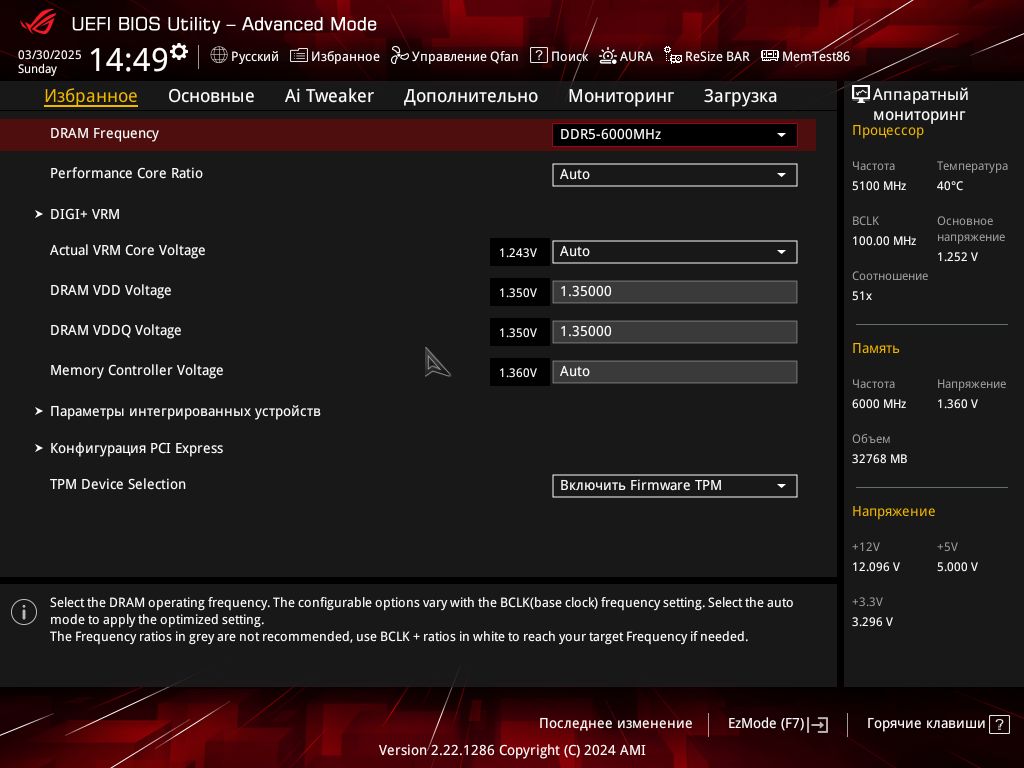Open the TPM Device Selection dropdown
The height and width of the screenshot is (768, 1024).
(x=675, y=485)
